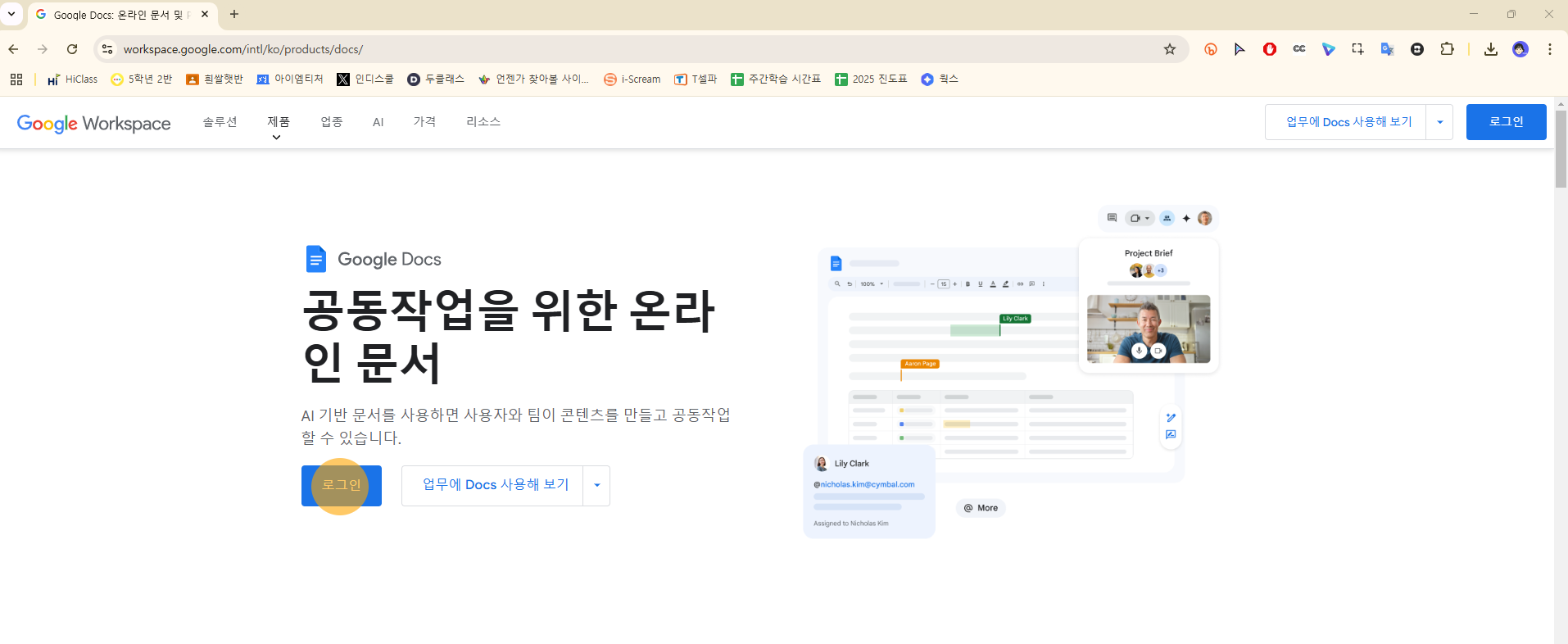Bookmark this page with the star icon
The height and width of the screenshot is (644, 1568).
[x=1170, y=49]
